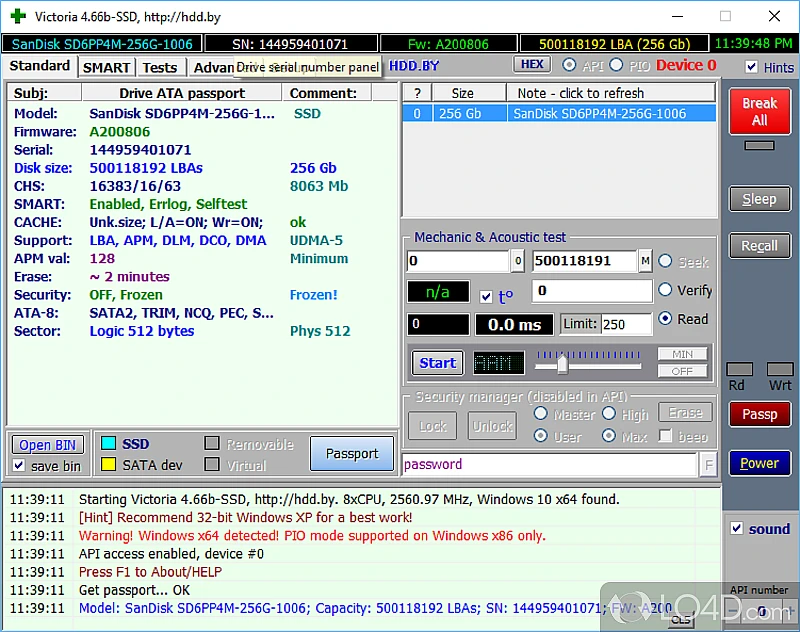Click the drive model panel in header
This screenshot has width=800, height=632.
[102, 44]
